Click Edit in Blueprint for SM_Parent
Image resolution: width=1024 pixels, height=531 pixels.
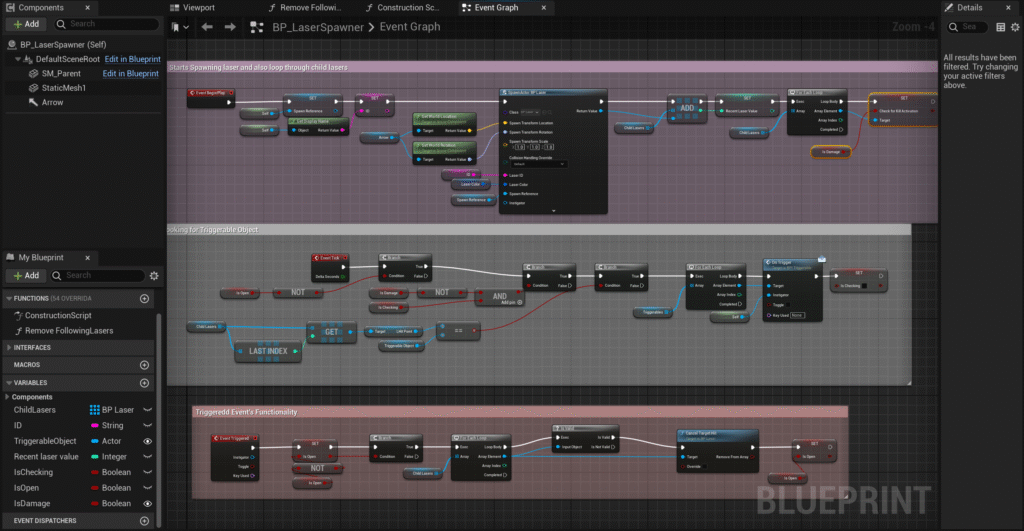131,73
